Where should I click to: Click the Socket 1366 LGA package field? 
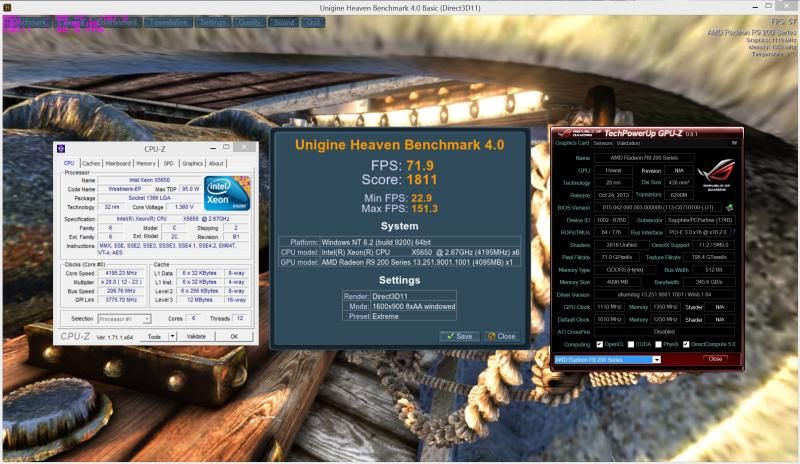click(149, 198)
